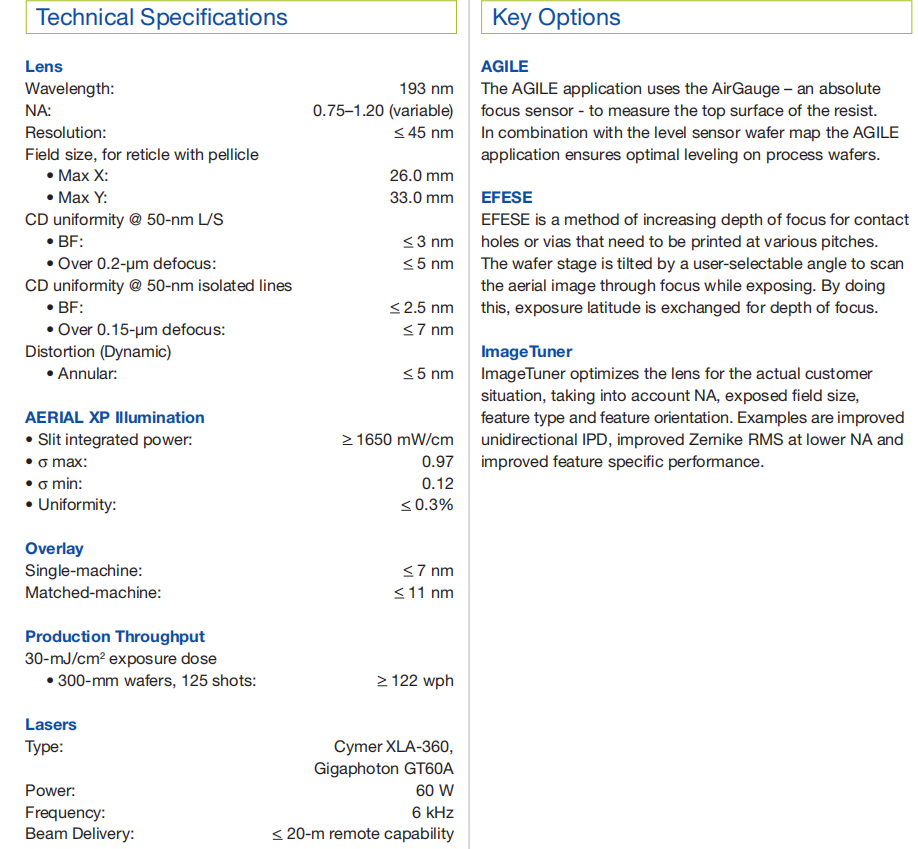Screen dimensions: 918x849
Task: Select the Lens subsection heading
Action: 44,66
